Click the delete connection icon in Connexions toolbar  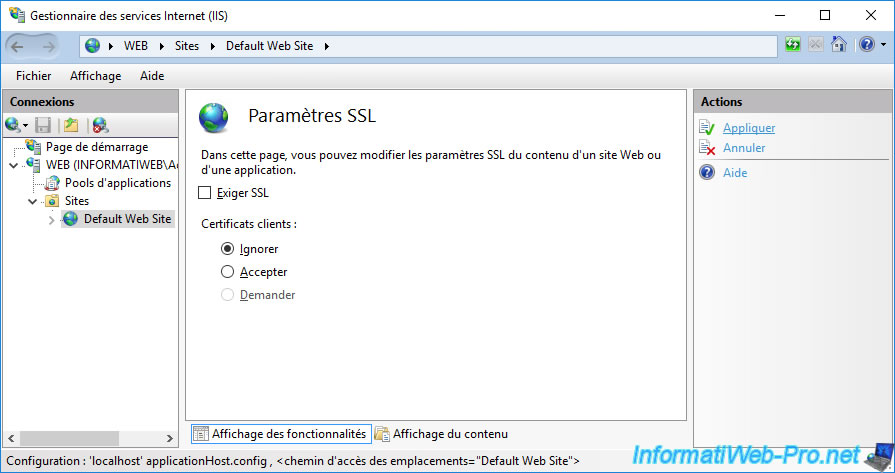tap(100, 125)
